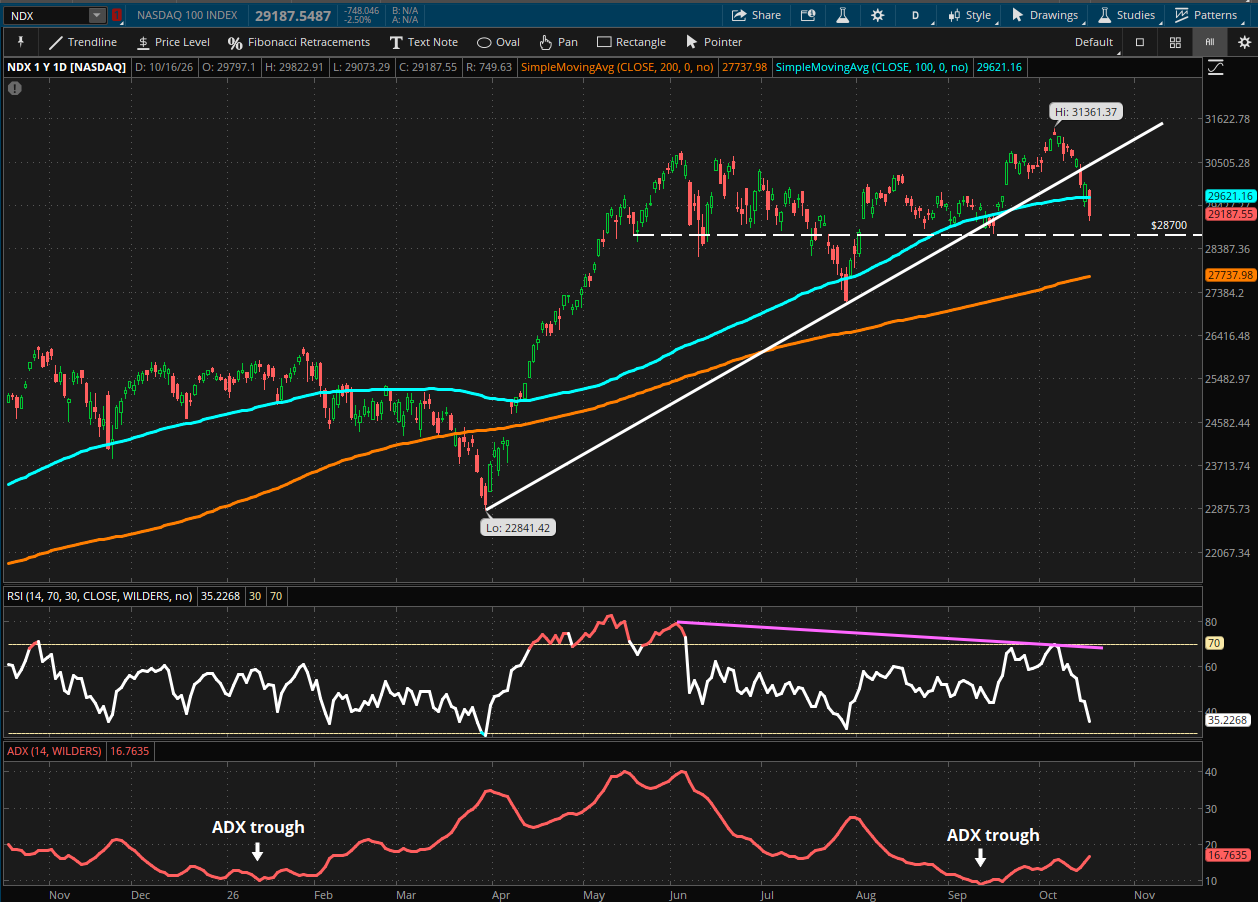Image resolution: width=1258 pixels, height=902 pixels.
Task: Open chart settings gear in top bar
Action: tap(877, 15)
